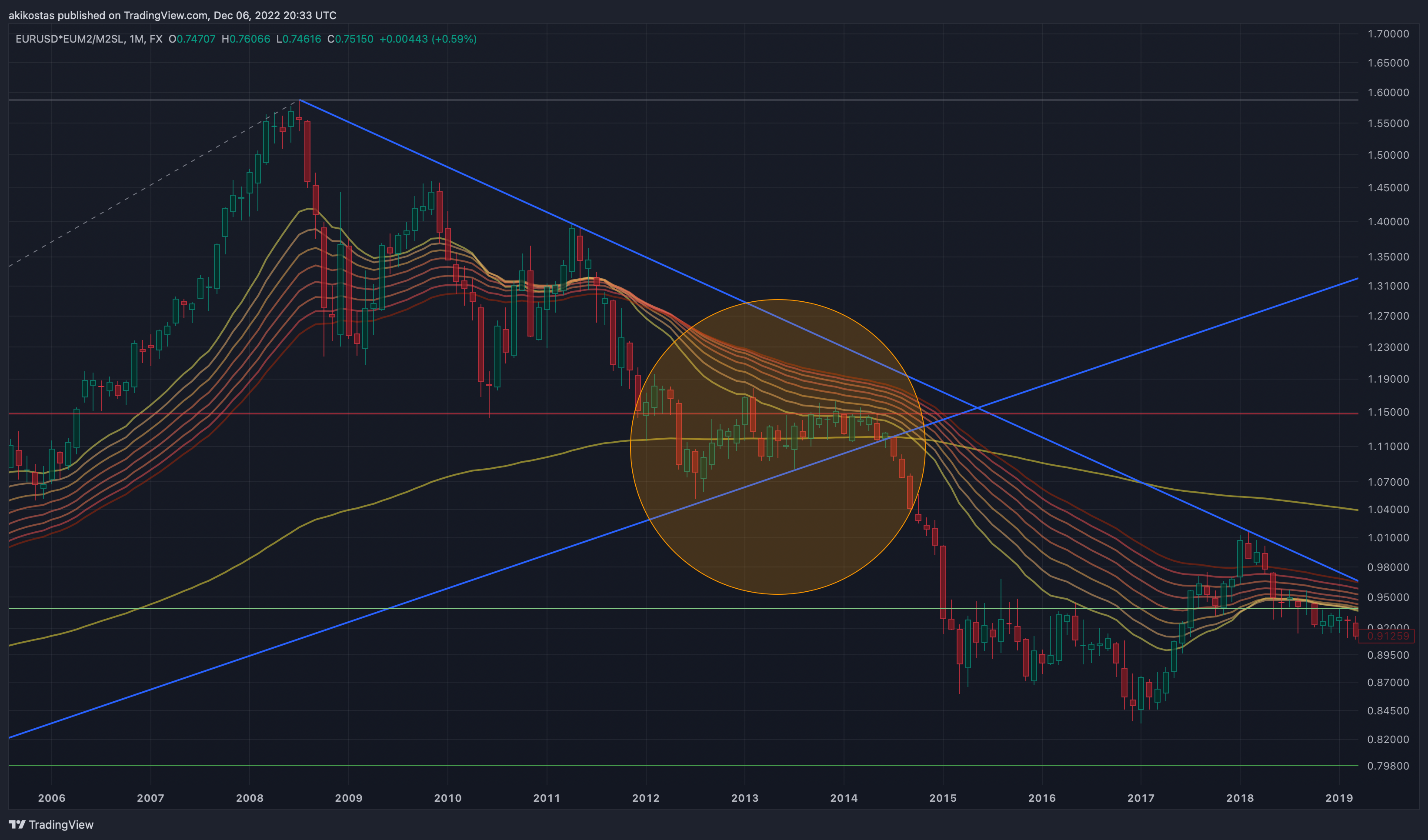Viewport: 1428px width, 840px height.
Task: Click the 2007 time axis label
Action: (x=151, y=798)
